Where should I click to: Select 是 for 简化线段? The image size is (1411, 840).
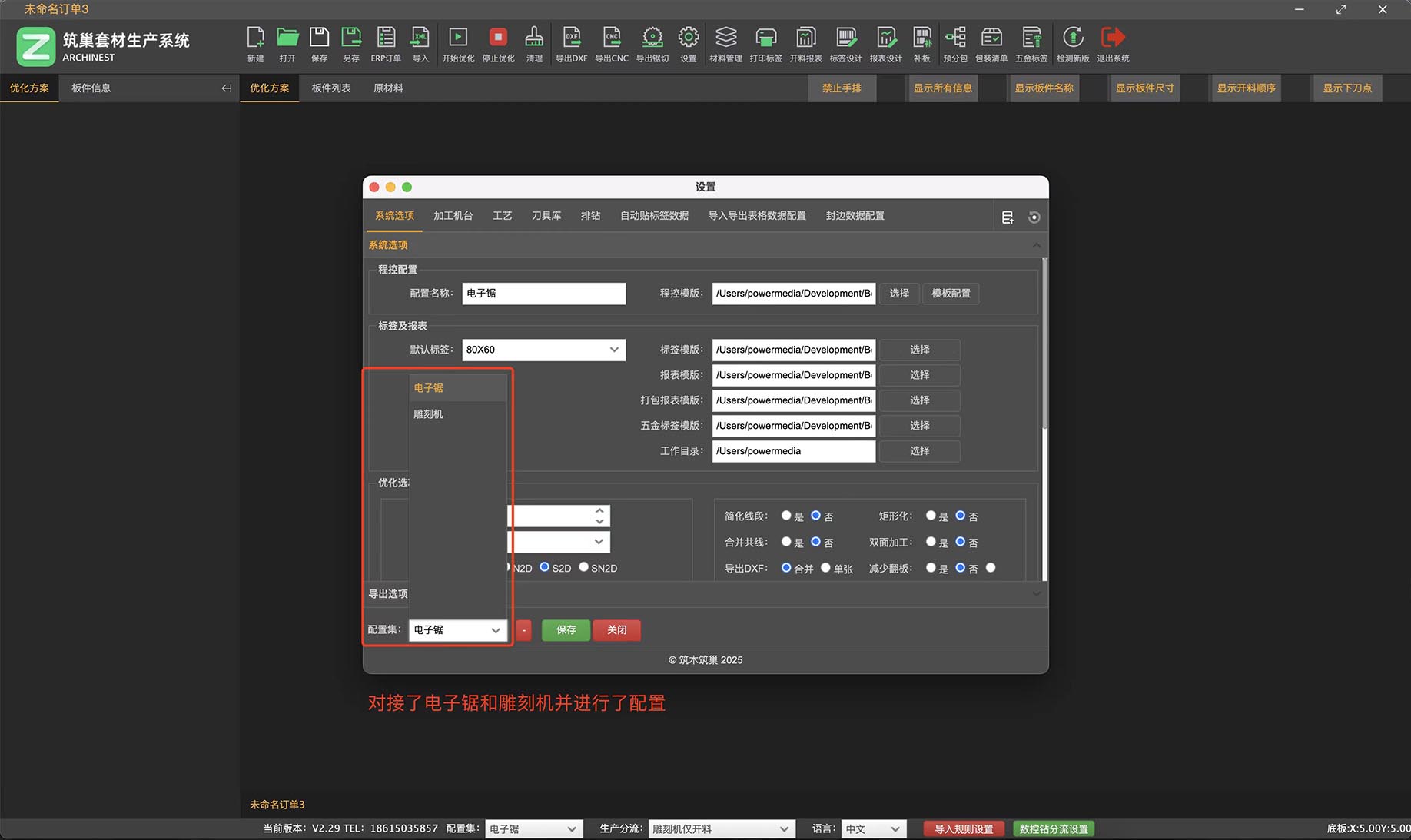[786, 516]
